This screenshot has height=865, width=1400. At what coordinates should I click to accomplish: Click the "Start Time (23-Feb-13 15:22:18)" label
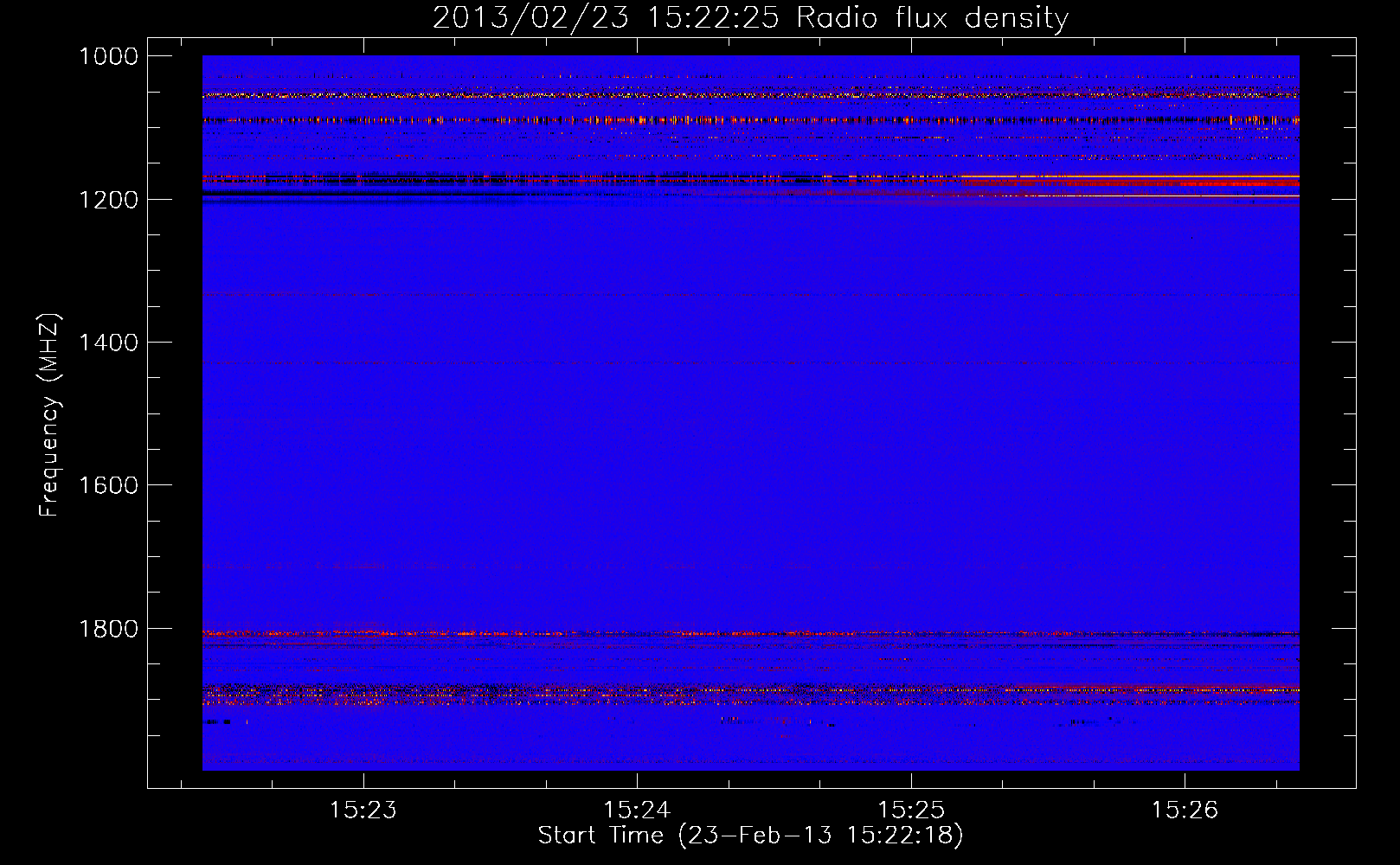[750, 836]
